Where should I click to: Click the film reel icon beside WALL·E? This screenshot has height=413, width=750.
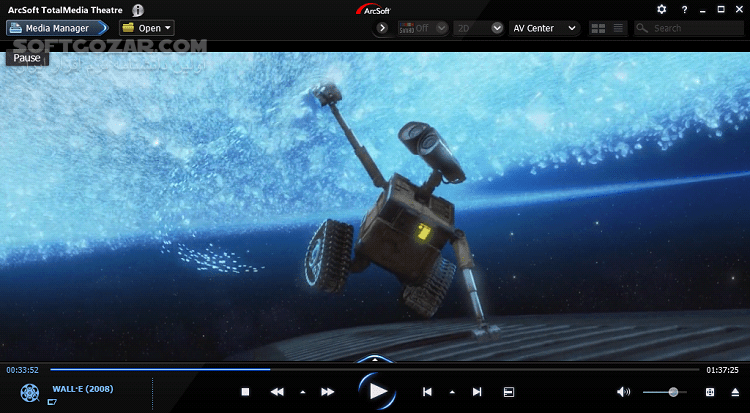[x=29, y=392]
